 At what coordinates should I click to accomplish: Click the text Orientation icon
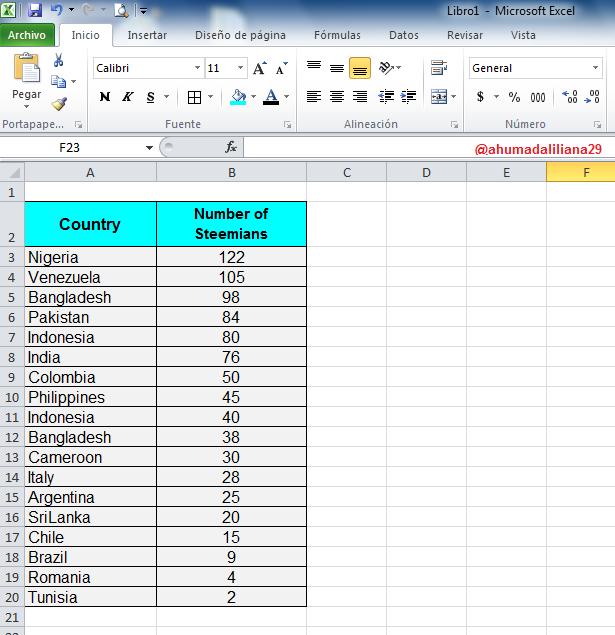386,68
